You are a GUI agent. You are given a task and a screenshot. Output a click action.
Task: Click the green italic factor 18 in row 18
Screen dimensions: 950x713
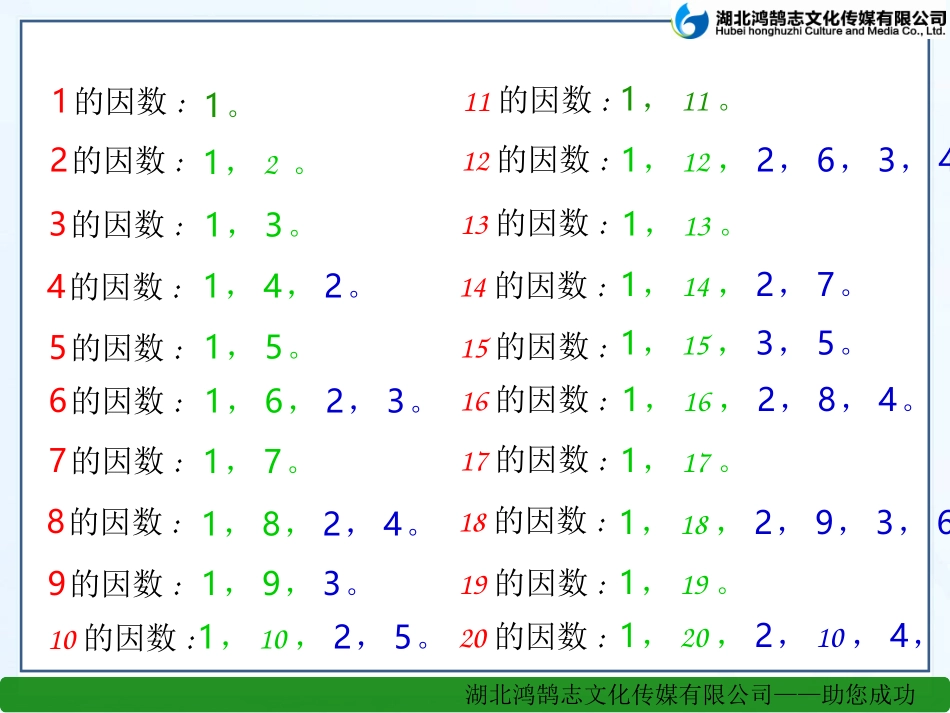[x=695, y=525]
